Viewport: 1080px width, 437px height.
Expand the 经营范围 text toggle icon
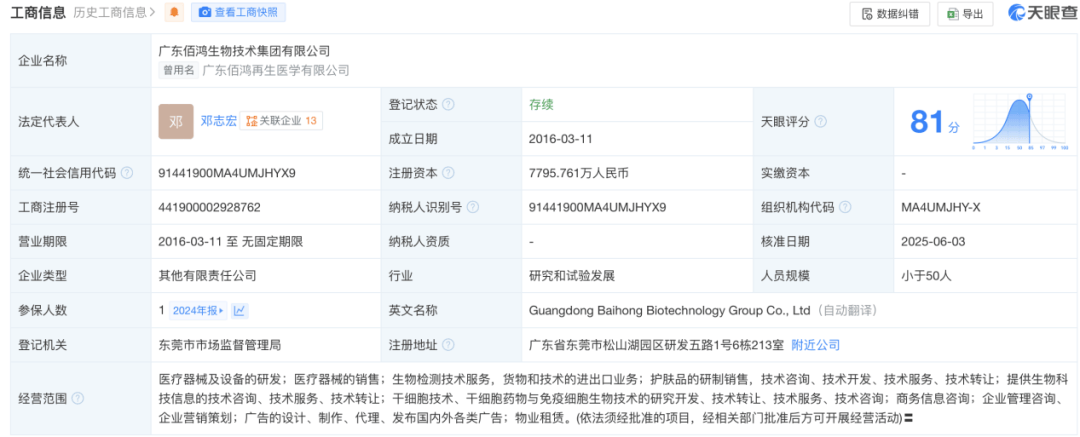[908, 417]
